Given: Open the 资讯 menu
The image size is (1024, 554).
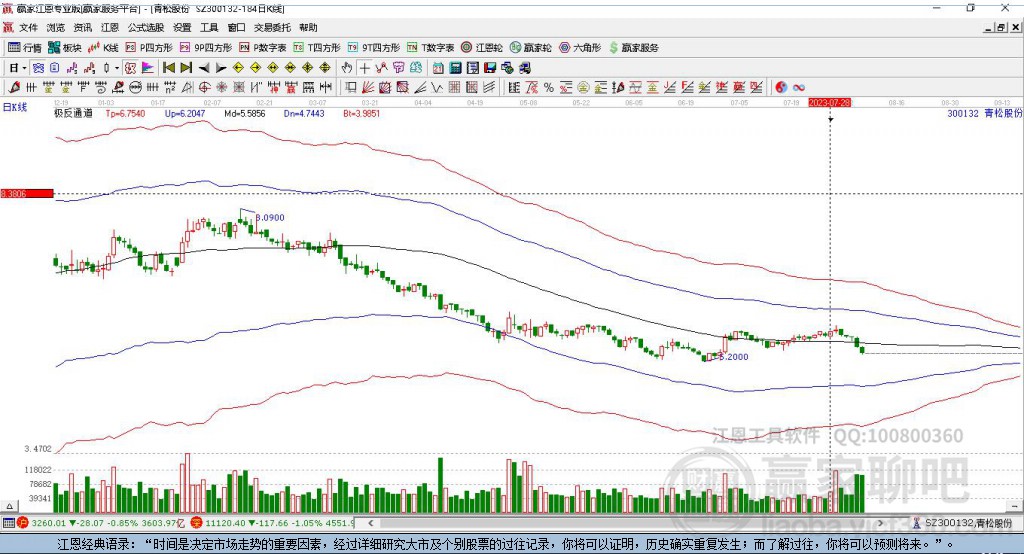Looking at the screenshot, I should click(x=82, y=27).
